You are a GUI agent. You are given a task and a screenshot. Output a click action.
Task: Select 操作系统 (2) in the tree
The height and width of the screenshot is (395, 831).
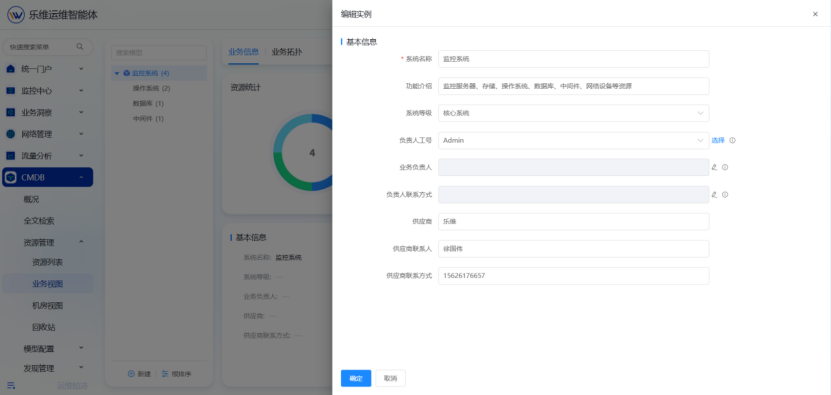[152, 88]
